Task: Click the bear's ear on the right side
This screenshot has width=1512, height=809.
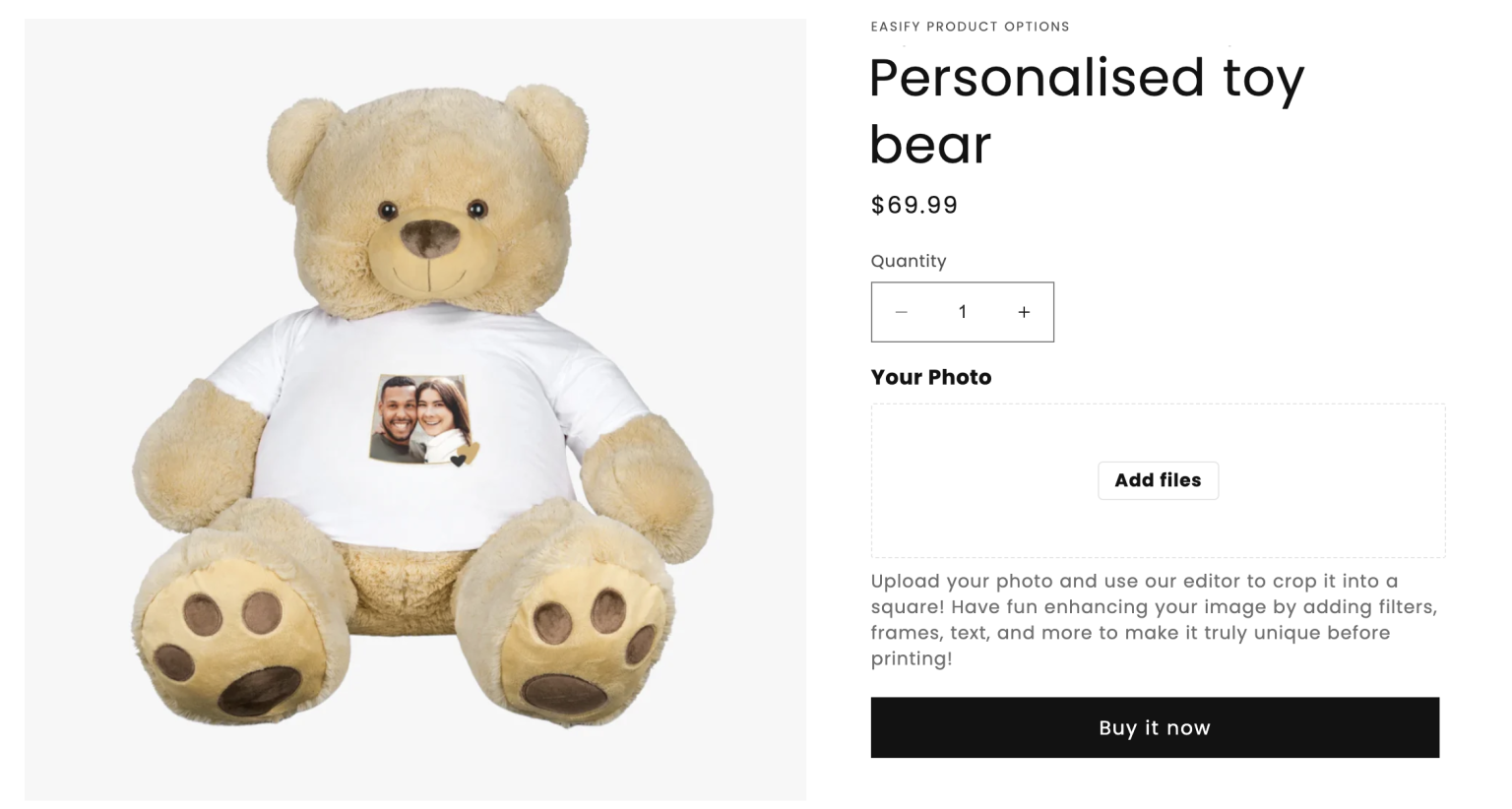Action: (544, 123)
